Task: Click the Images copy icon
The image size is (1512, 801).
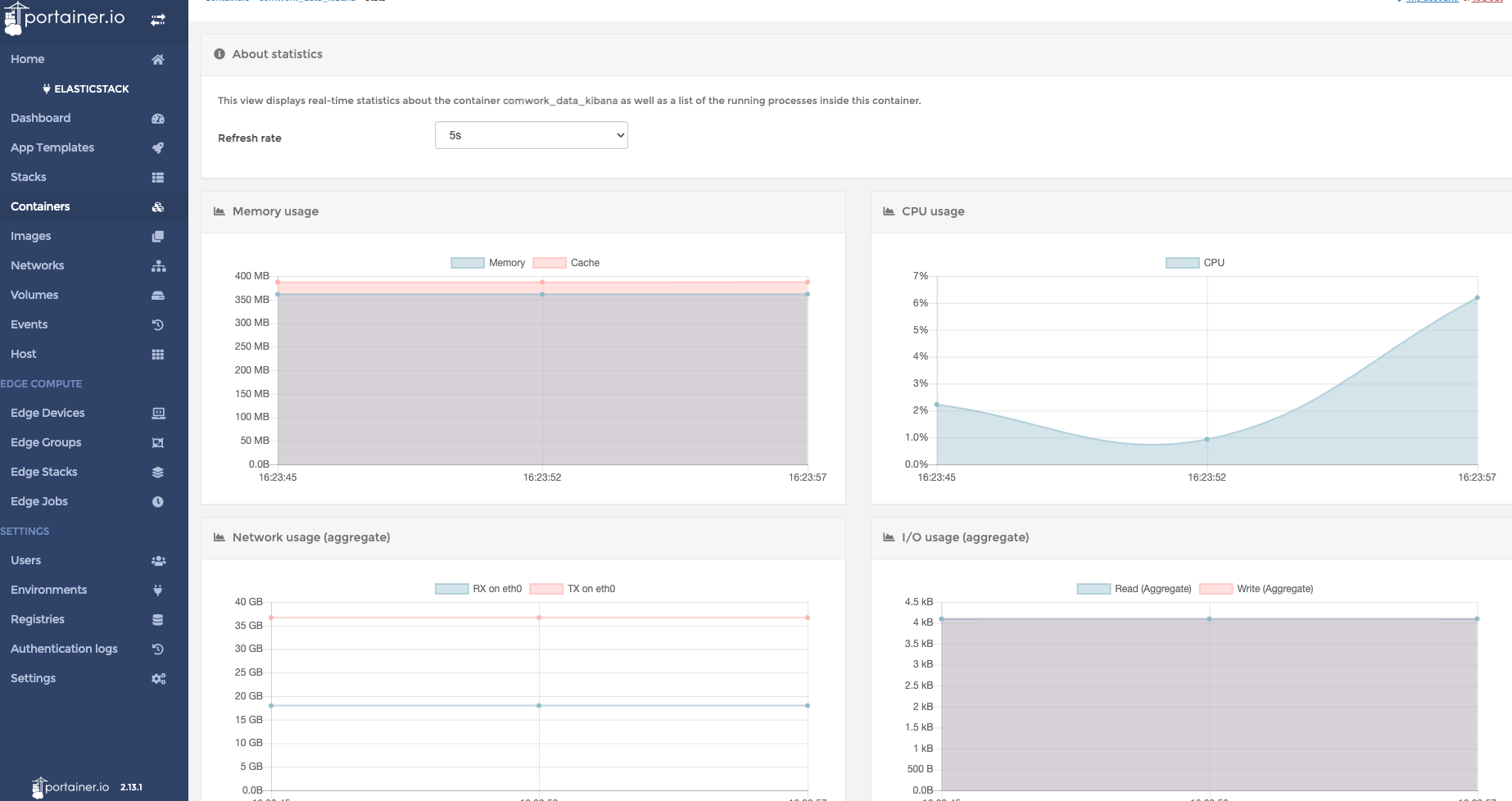Action: coord(158,237)
